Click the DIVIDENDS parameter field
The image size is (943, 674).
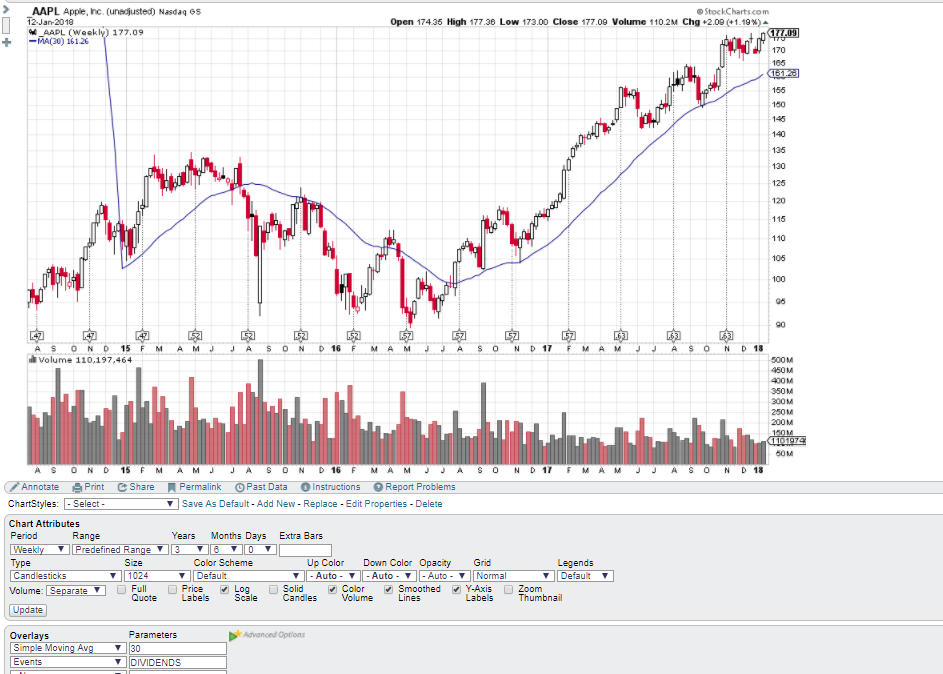tap(177, 663)
